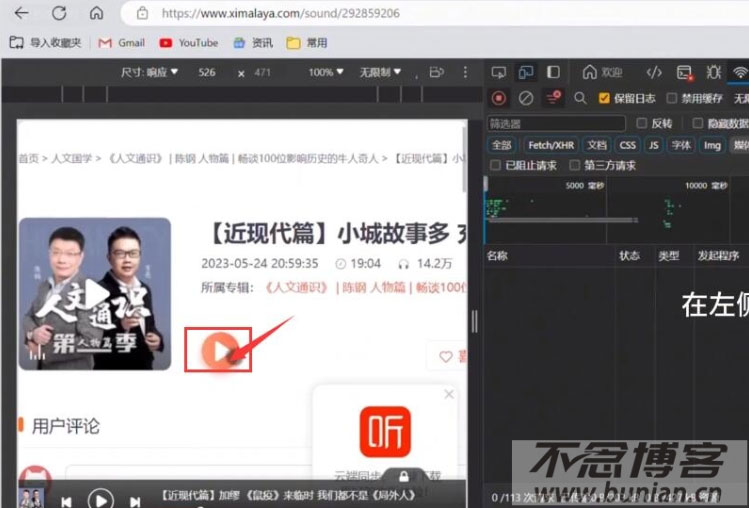
Task: Switch to the 欢迎 tab in DevTools
Action: click(602, 72)
